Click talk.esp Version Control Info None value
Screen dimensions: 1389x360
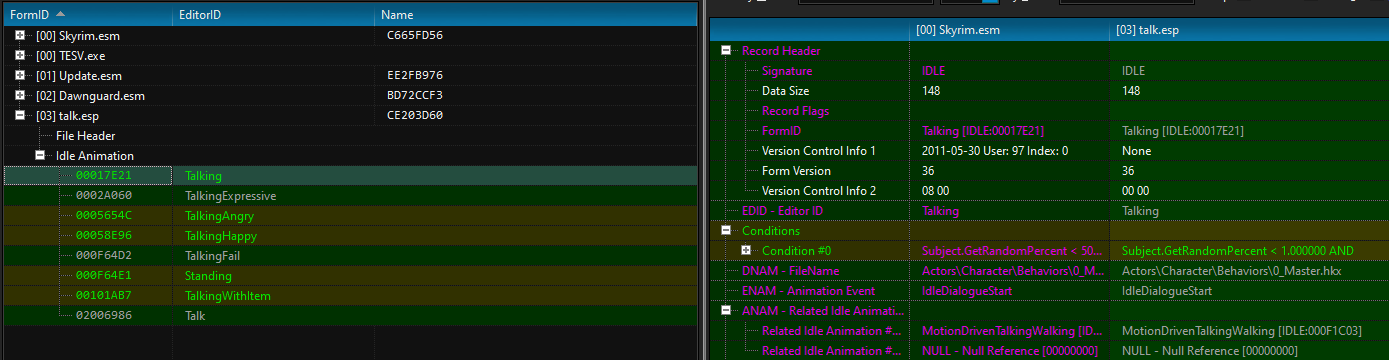click(x=1136, y=151)
